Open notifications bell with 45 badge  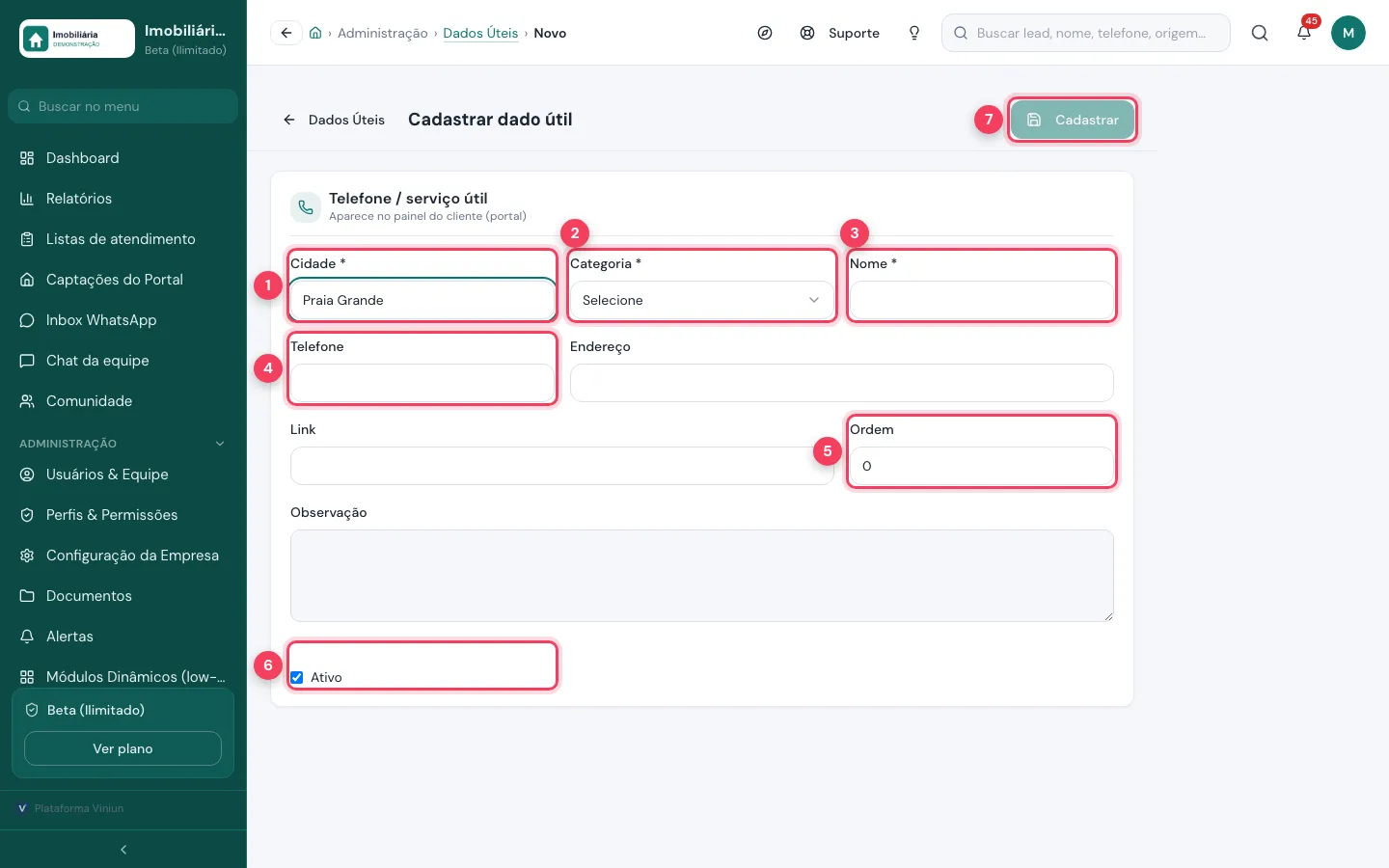coord(1304,33)
